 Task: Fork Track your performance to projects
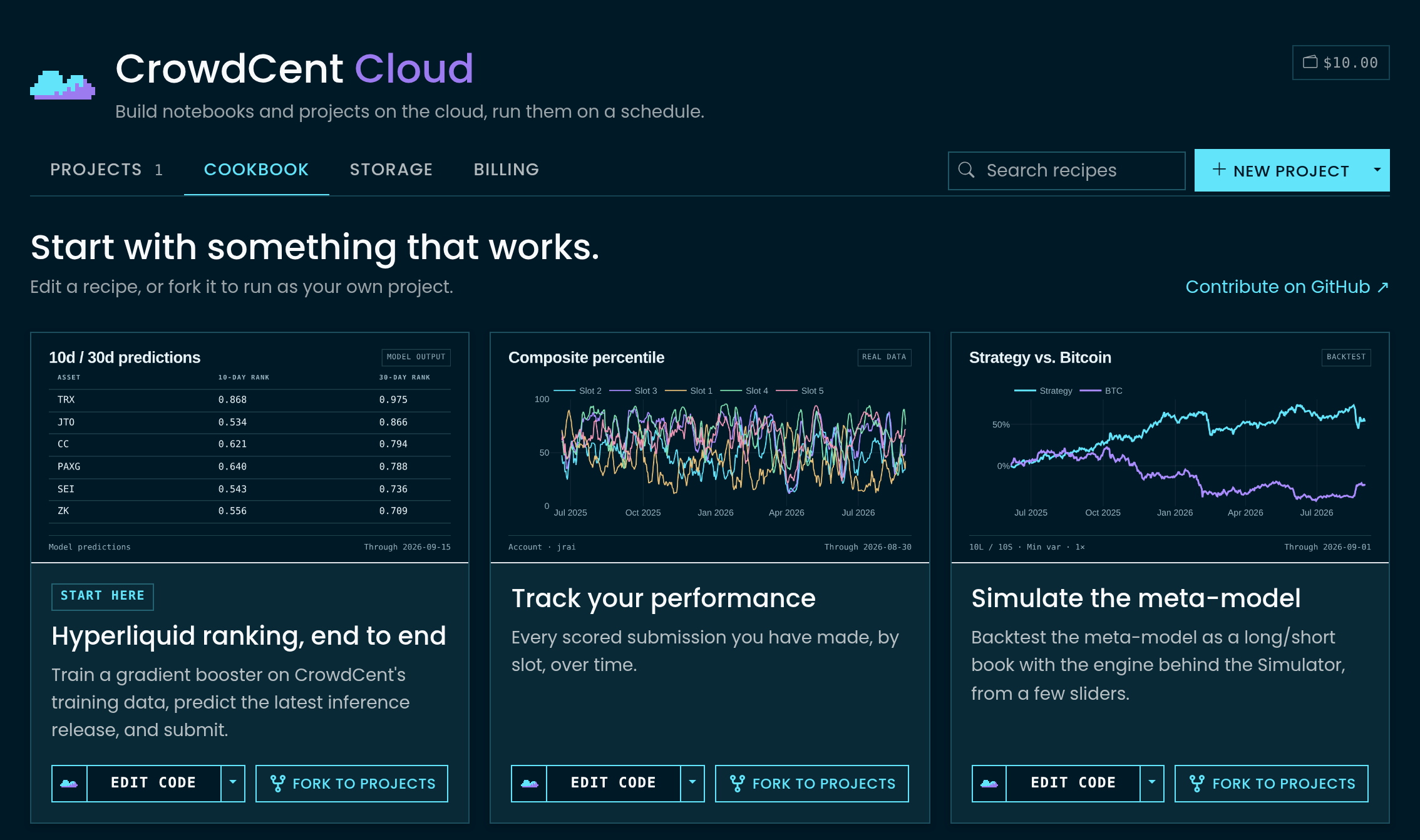click(812, 784)
